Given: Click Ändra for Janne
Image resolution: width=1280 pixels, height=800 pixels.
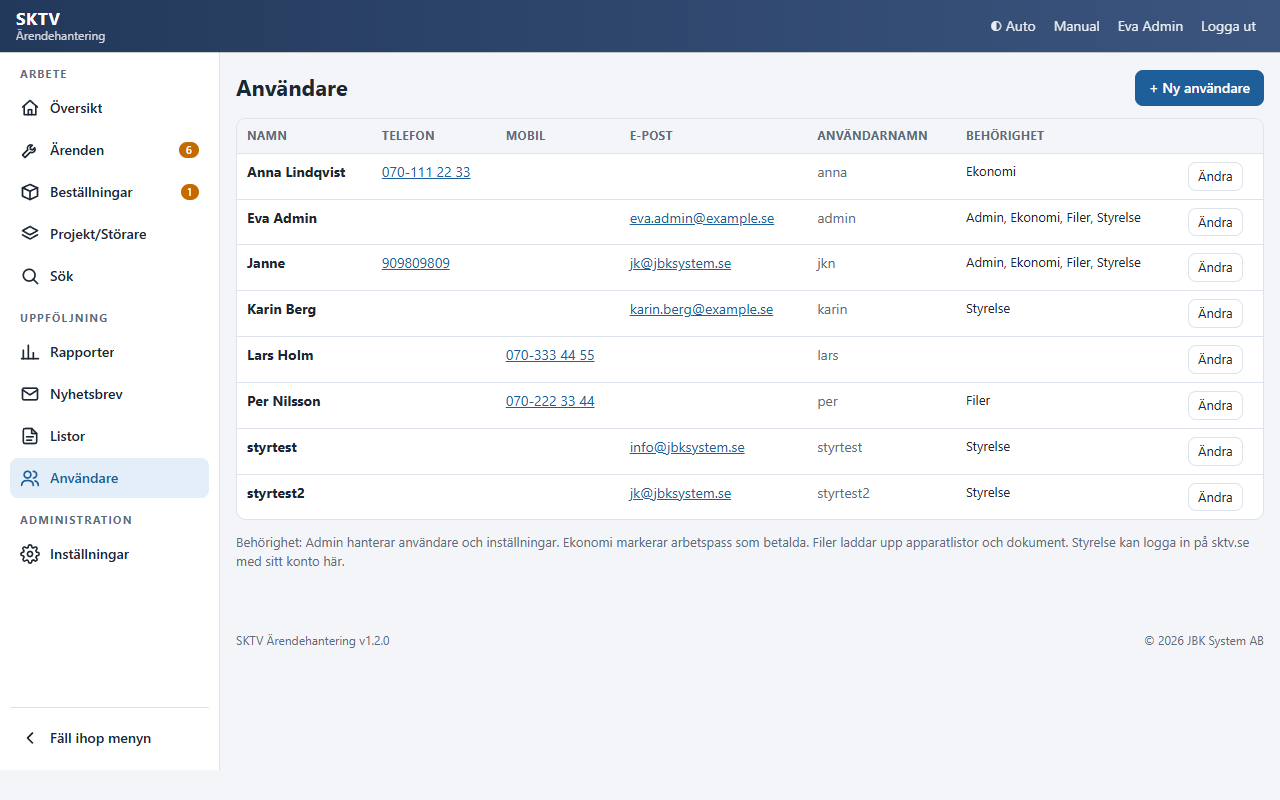Looking at the screenshot, I should point(1215,267).
